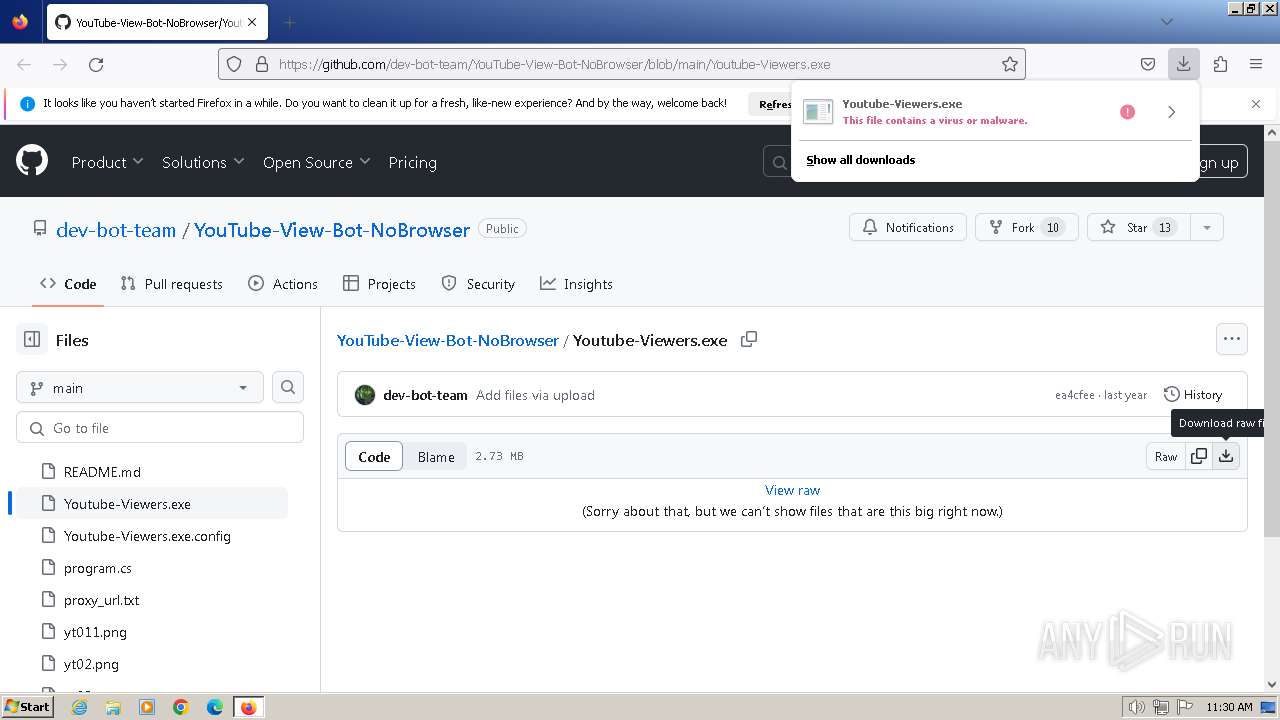1280x720 pixels.
Task: Click Show all downloads
Action: (860, 160)
